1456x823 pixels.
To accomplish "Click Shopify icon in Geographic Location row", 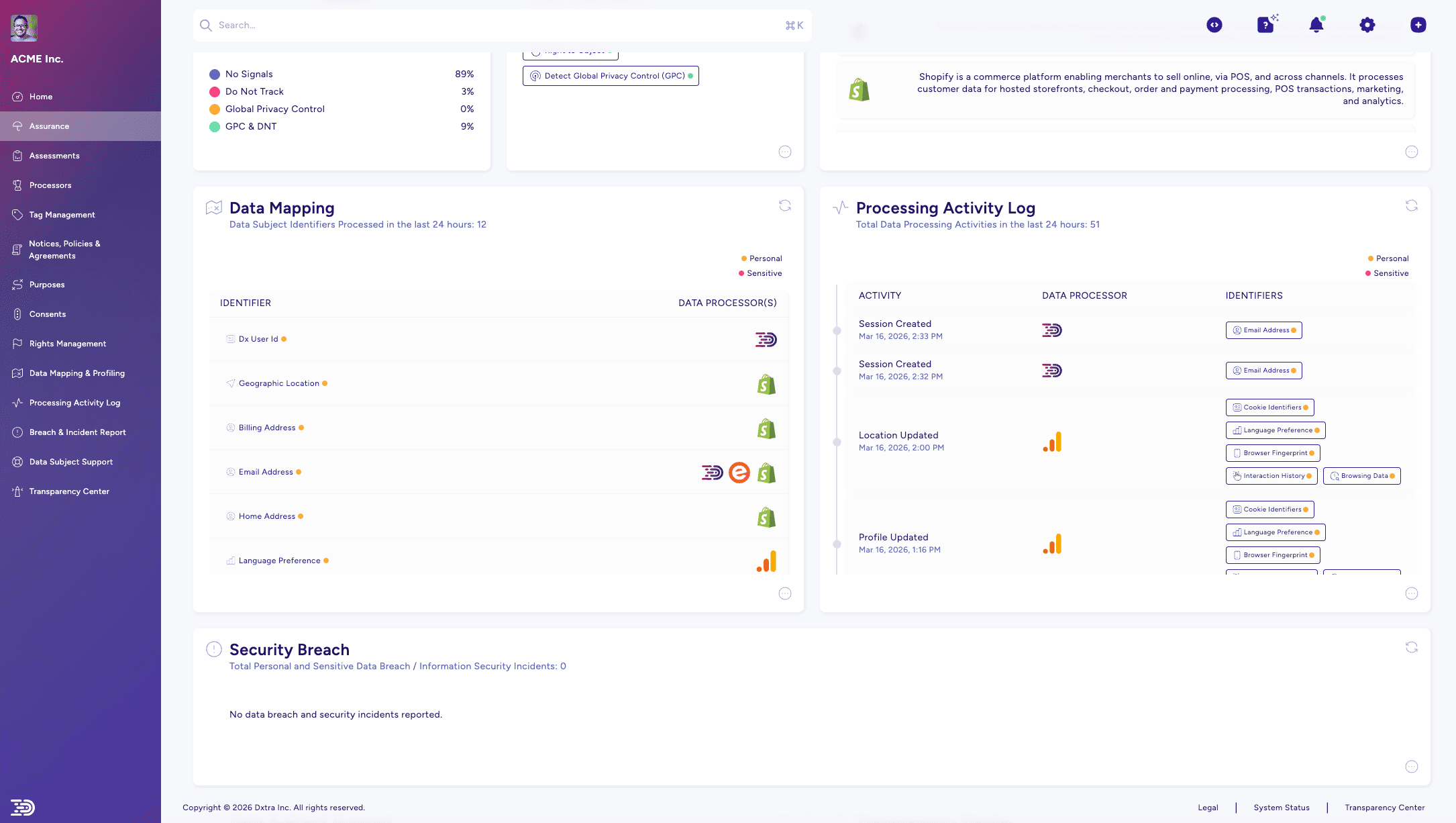I will (766, 385).
